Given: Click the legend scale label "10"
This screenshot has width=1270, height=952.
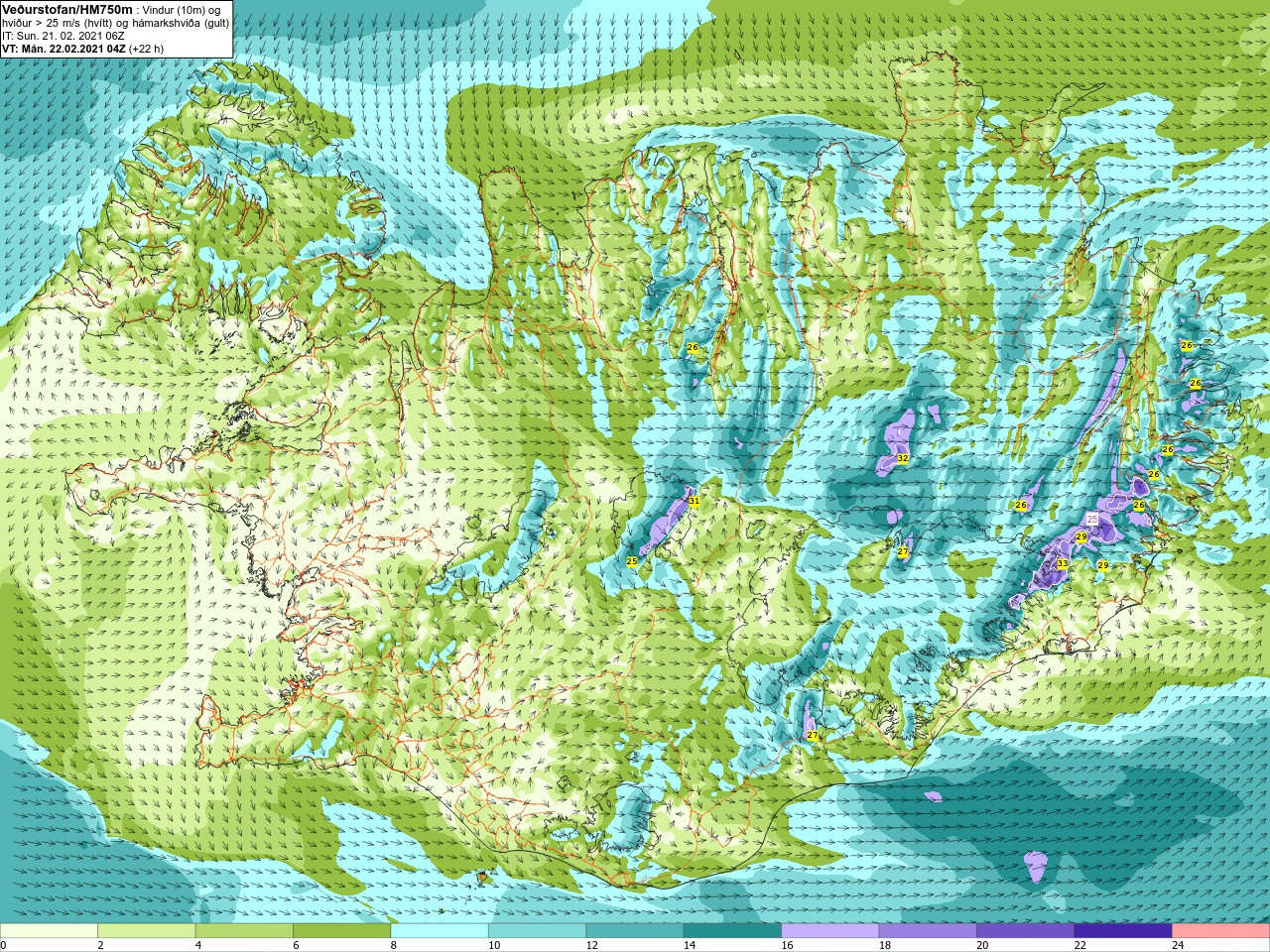Looking at the screenshot, I should [x=494, y=945].
